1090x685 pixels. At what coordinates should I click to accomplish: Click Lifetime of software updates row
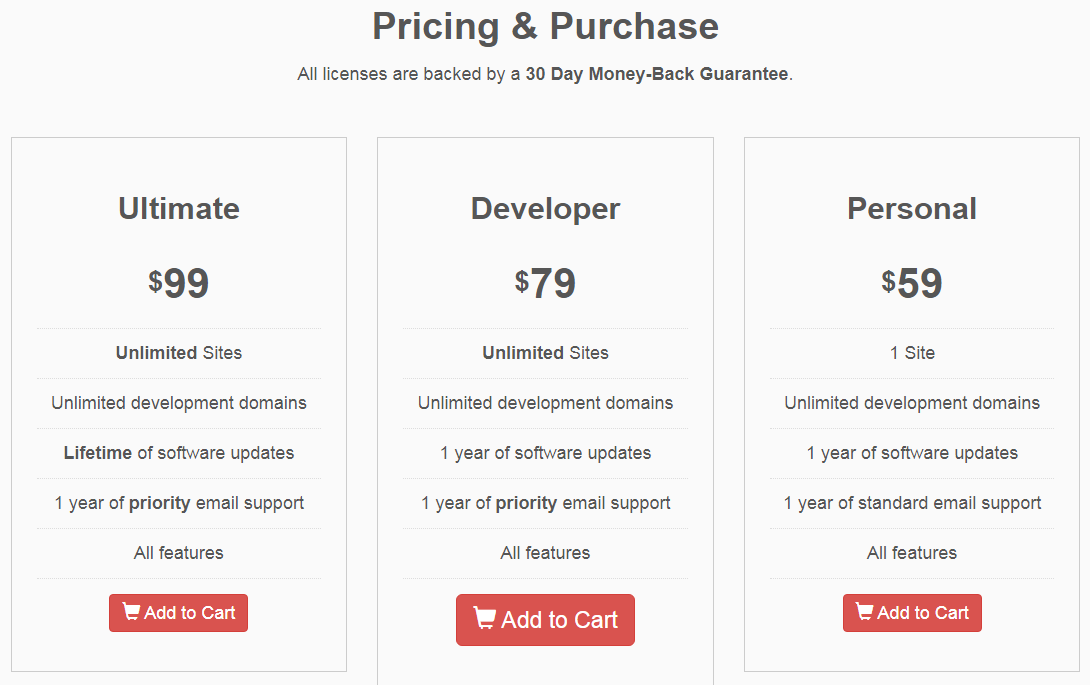(x=179, y=453)
